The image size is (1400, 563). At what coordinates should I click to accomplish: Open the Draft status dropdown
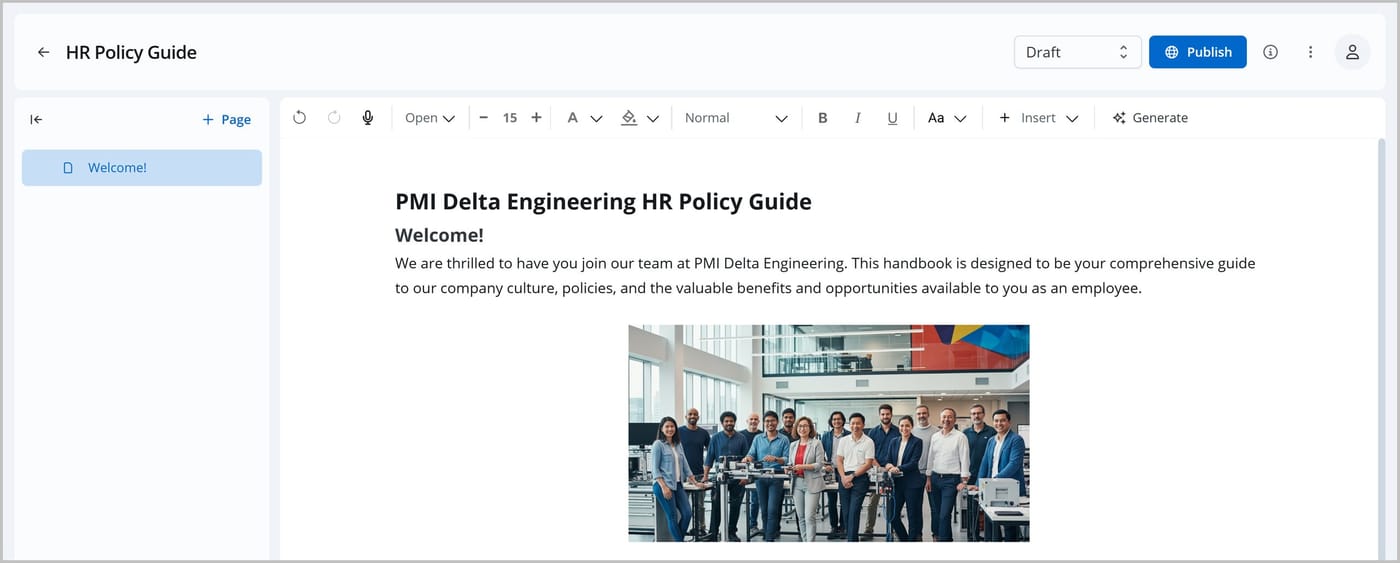click(1077, 52)
